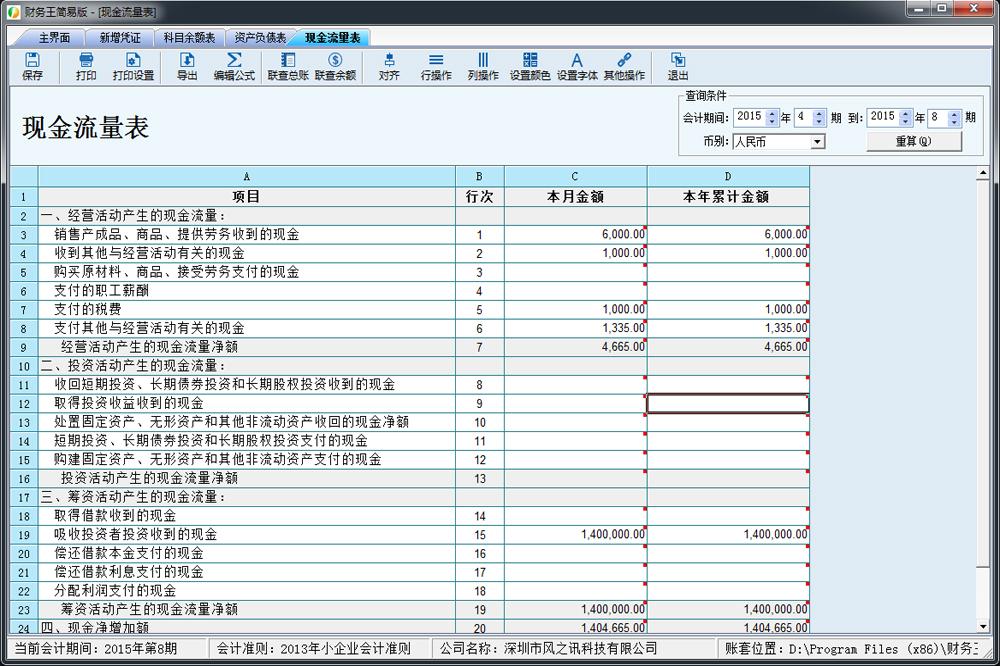Click the 本年累计金额 header cell
Image resolution: width=1000 pixels, height=666 pixels.
pos(728,196)
